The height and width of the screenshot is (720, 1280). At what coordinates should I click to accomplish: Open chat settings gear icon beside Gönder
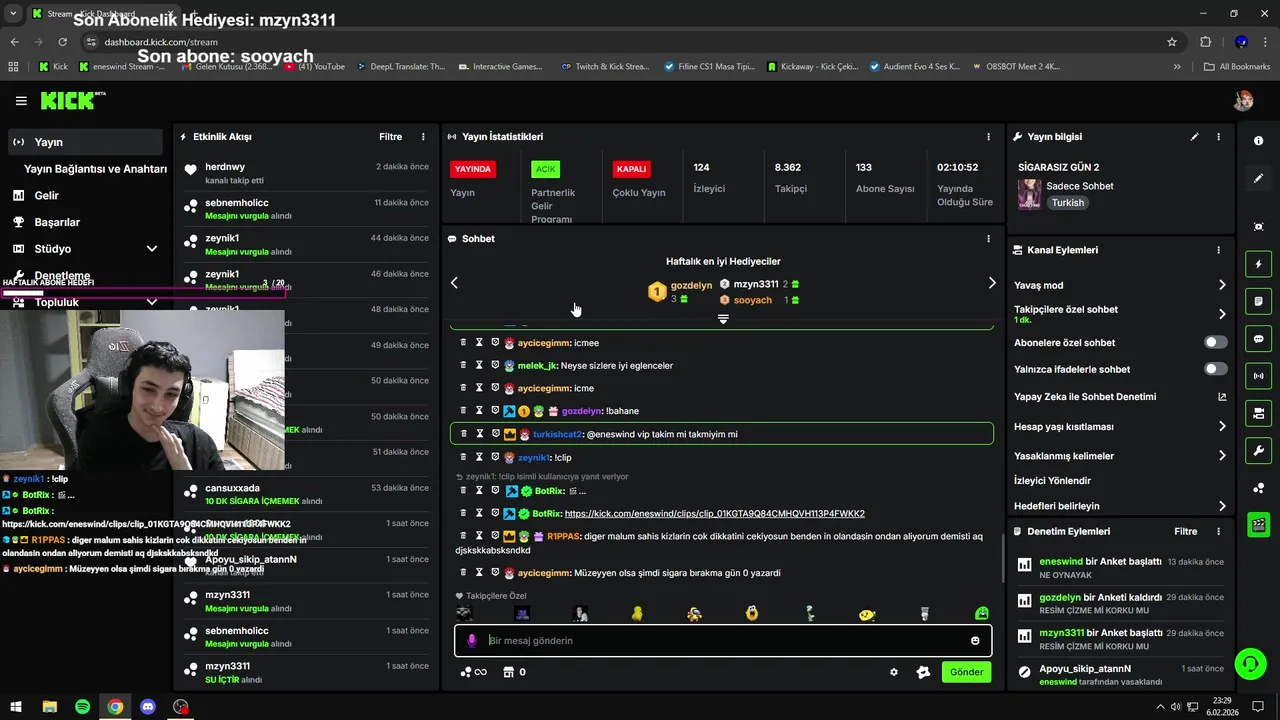[894, 672]
